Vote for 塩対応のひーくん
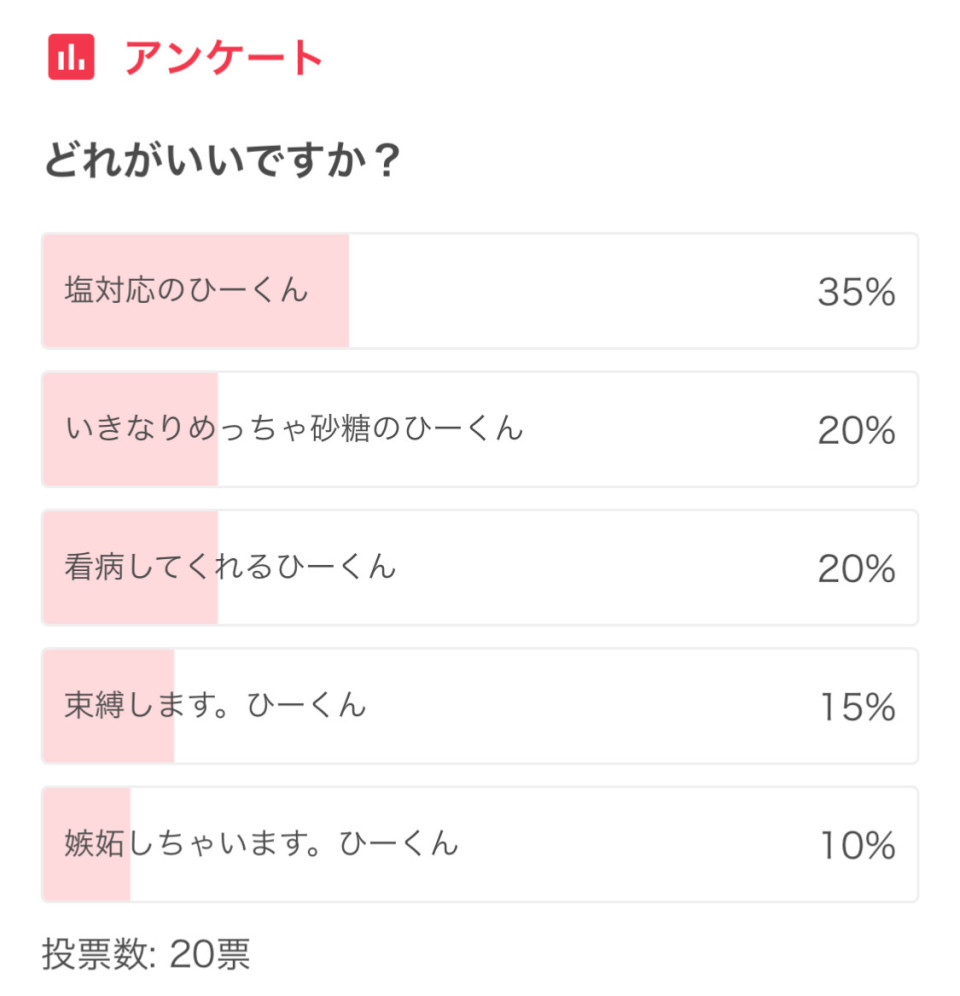 [x=187, y=291]
